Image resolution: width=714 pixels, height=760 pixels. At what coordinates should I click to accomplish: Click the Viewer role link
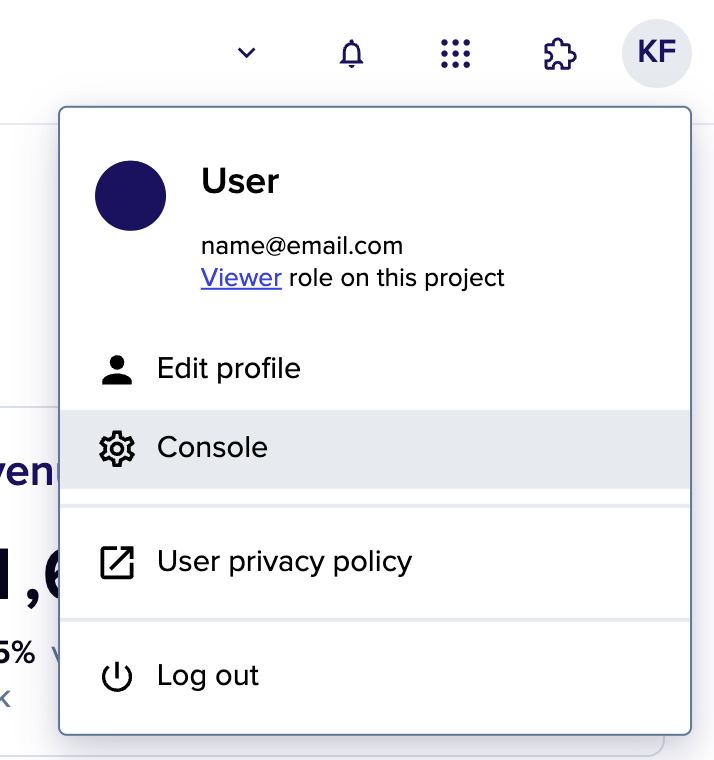(x=241, y=278)
